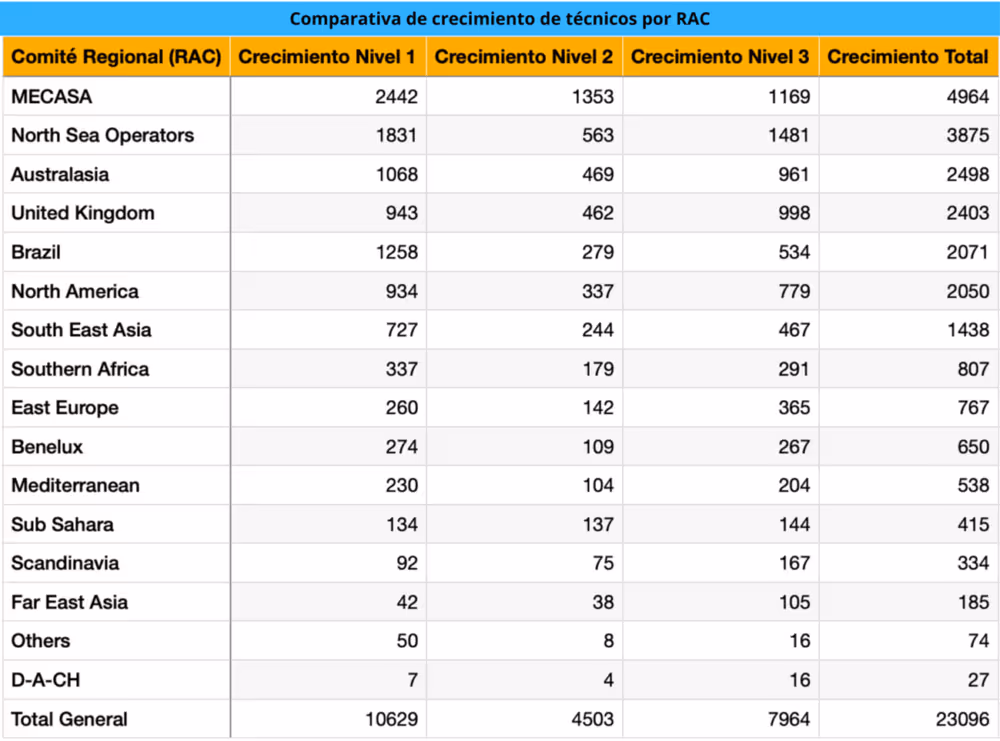
Task: Click the Brazil row label
Action: pyautogui.click(x=36, y=252)
